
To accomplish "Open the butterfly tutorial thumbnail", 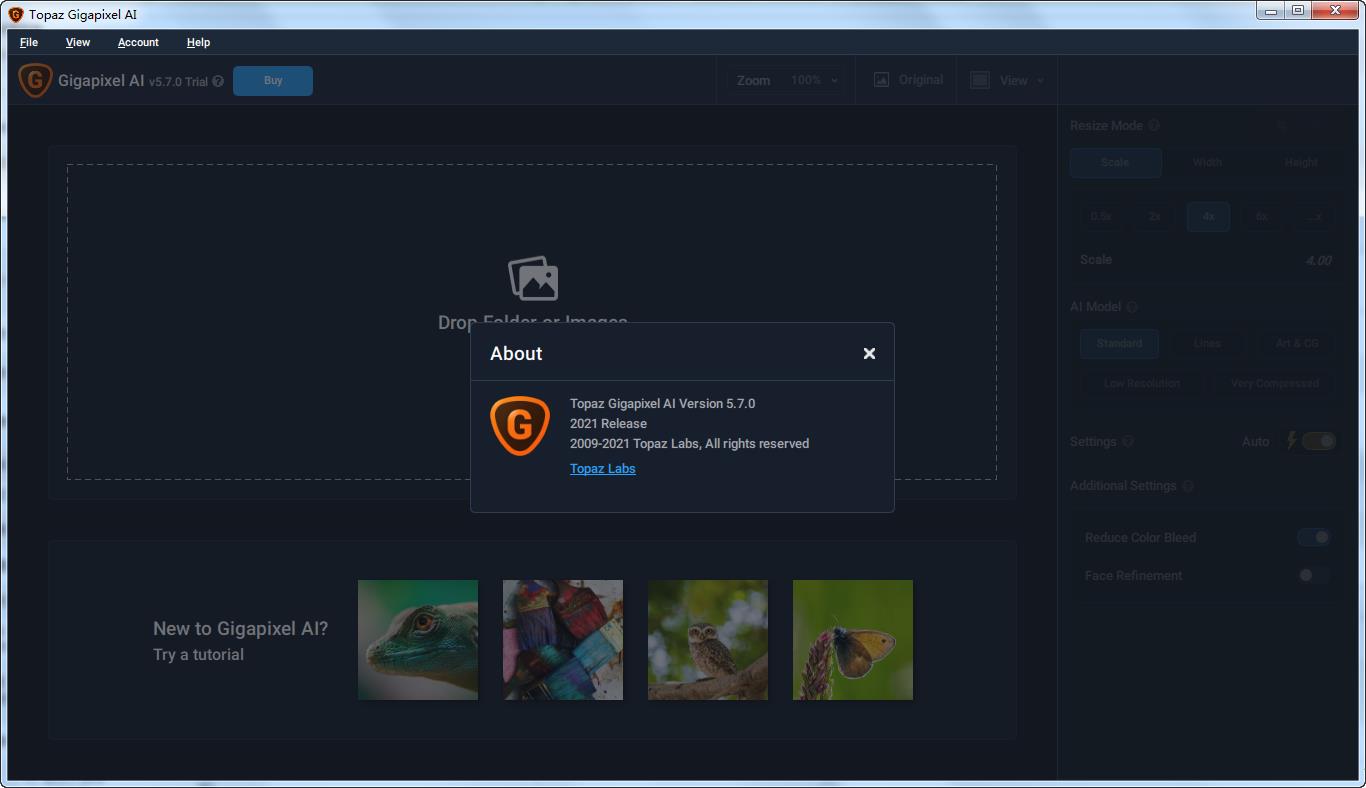I will (853, 640).
